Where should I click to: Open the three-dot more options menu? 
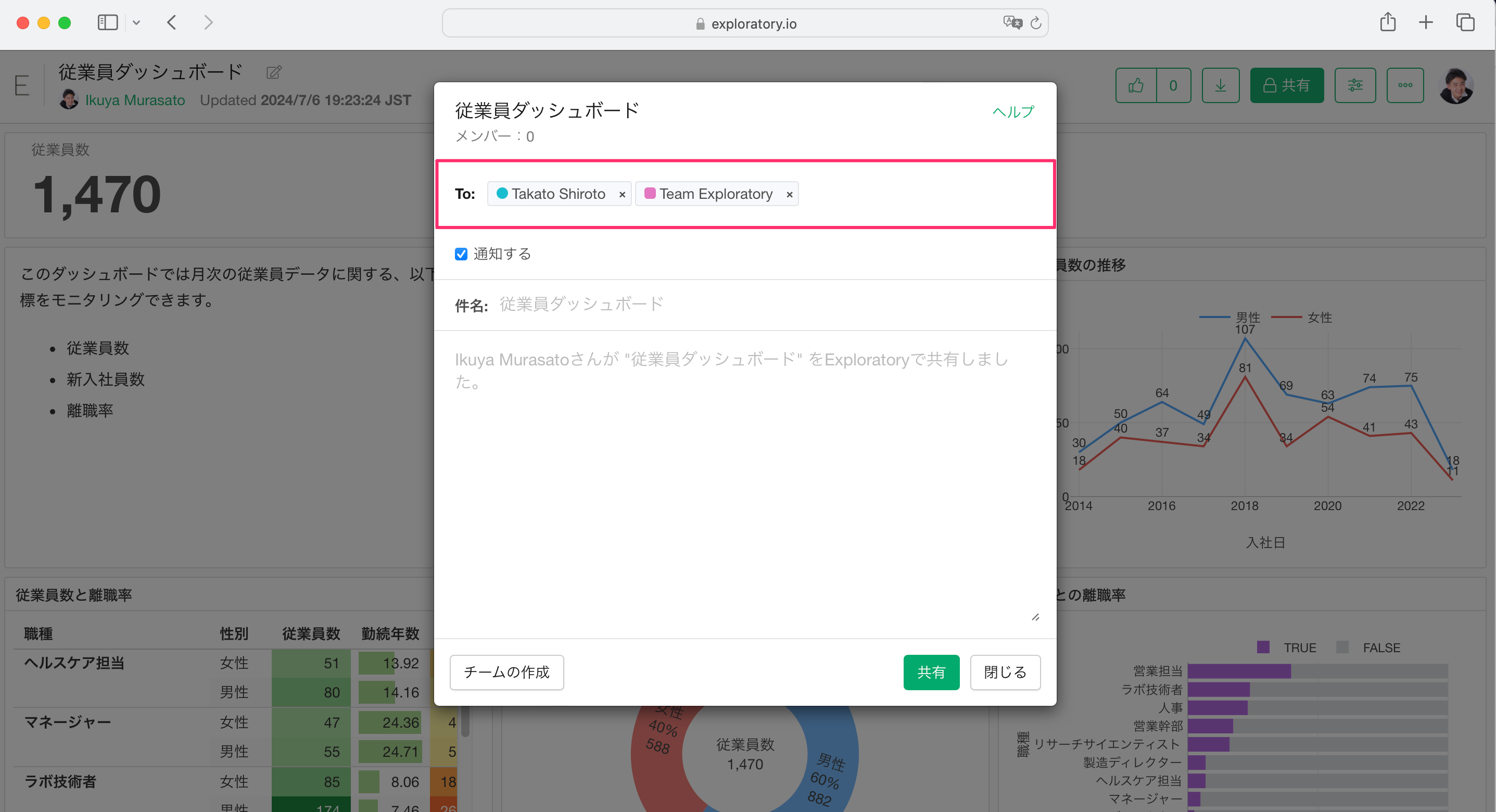click(1405, 85)
